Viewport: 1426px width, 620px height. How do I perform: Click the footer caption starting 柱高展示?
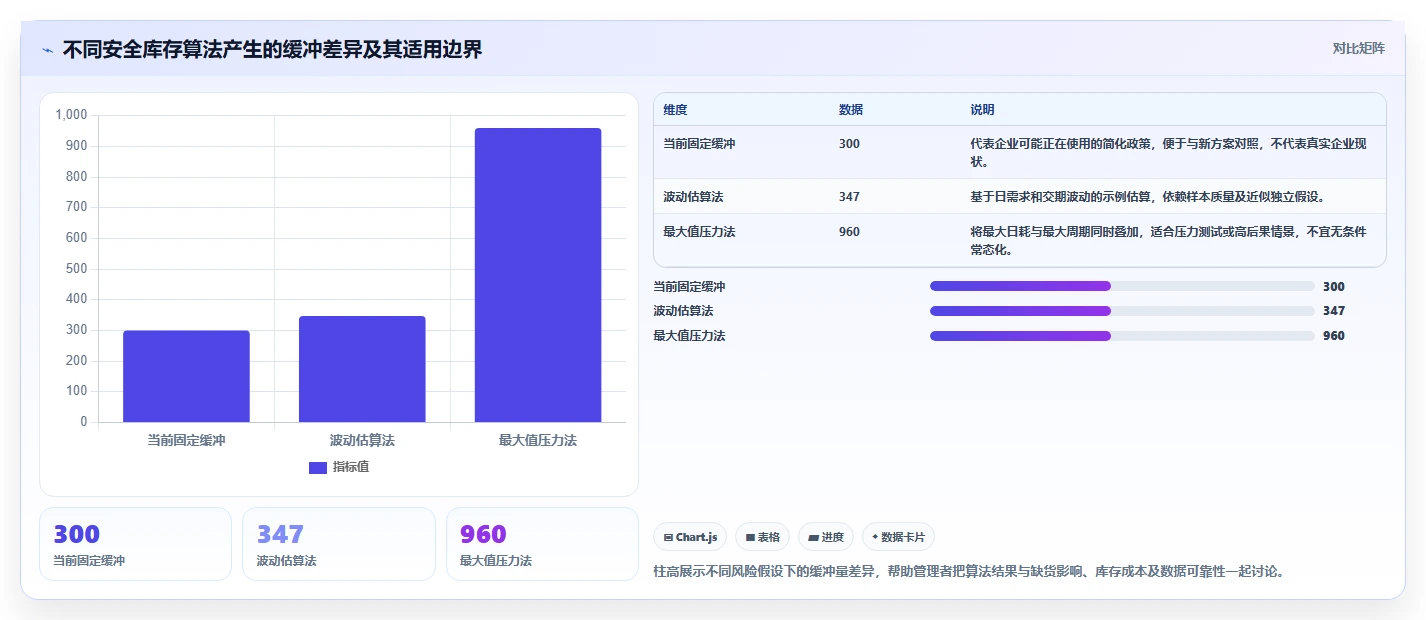968,572
